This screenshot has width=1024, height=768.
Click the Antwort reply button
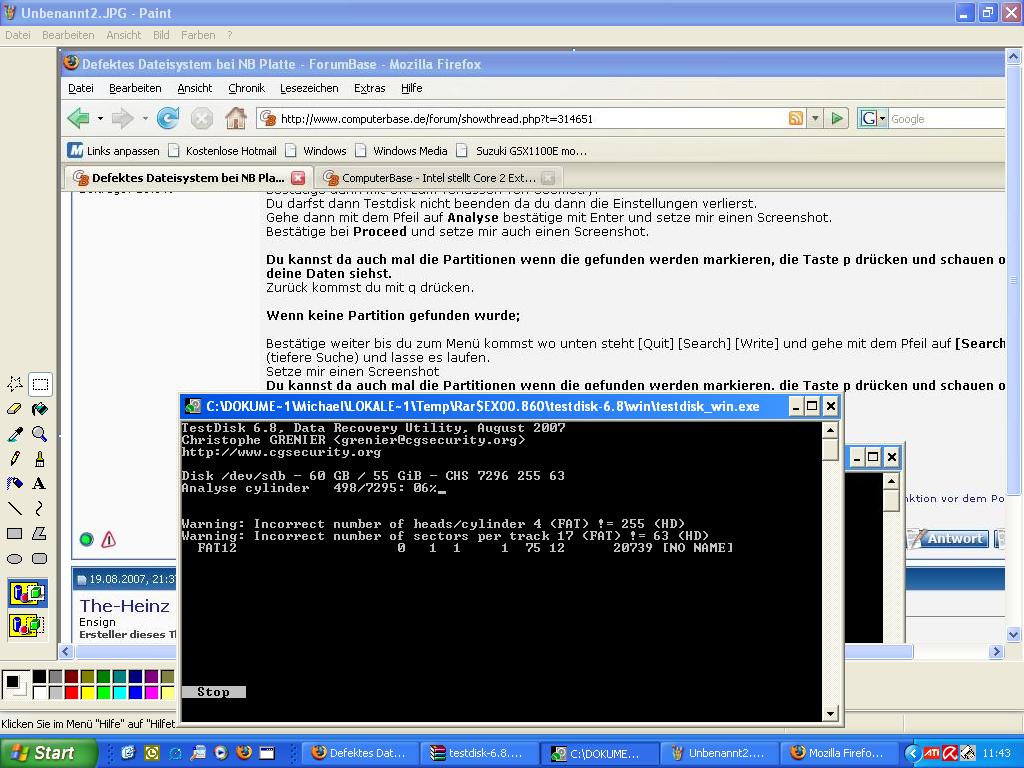(948, 539)
